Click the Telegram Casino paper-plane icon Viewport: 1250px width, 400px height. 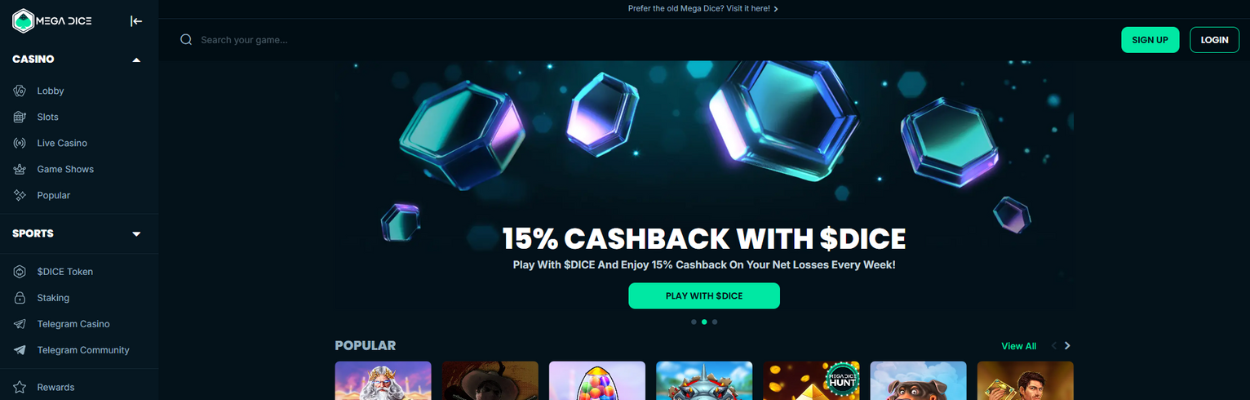point(19,324)
